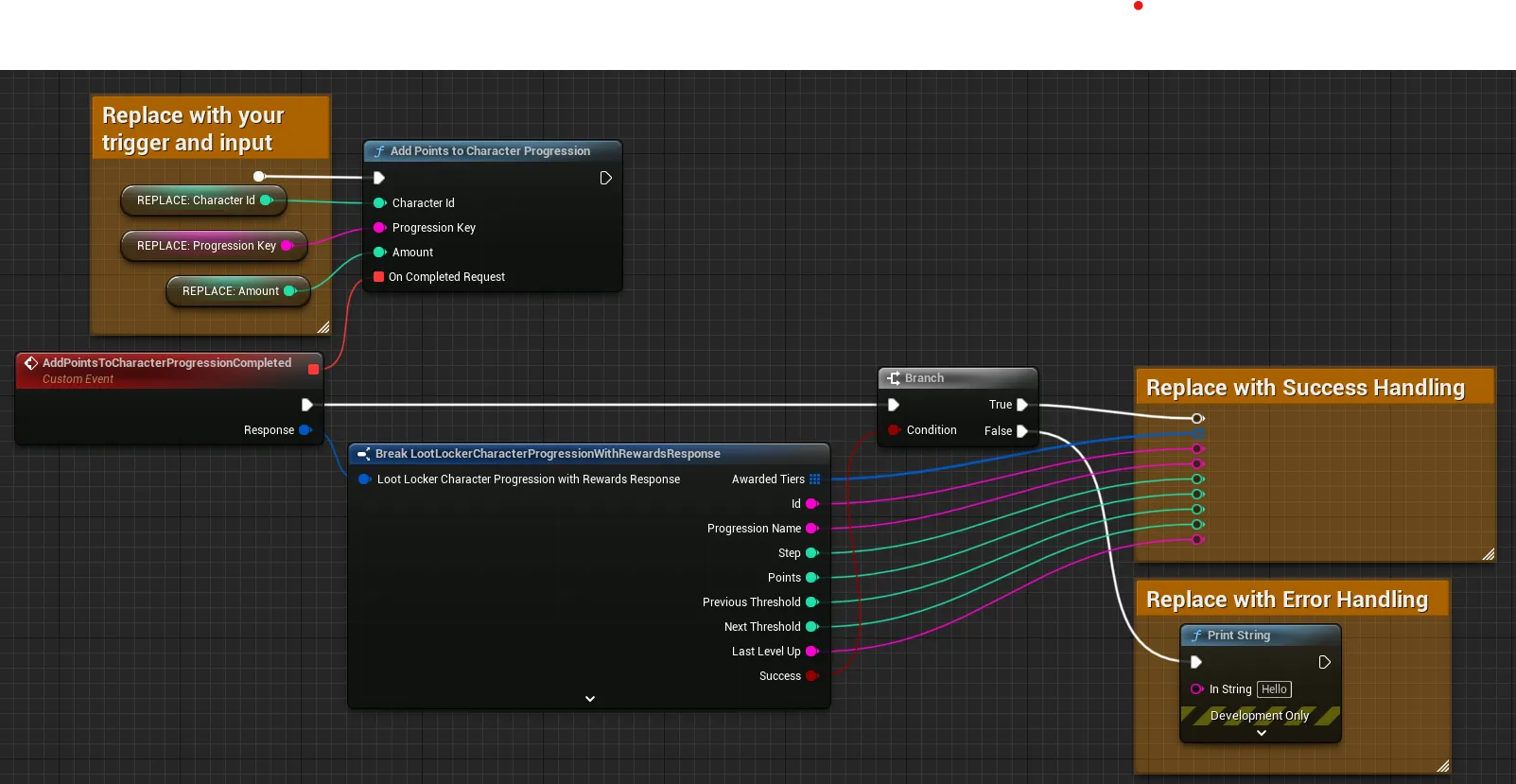Click the trigger comment box's corner grip handle
Image resolution: width=1516 pixels, height=784 pixels.
click(x=323, y=327)
